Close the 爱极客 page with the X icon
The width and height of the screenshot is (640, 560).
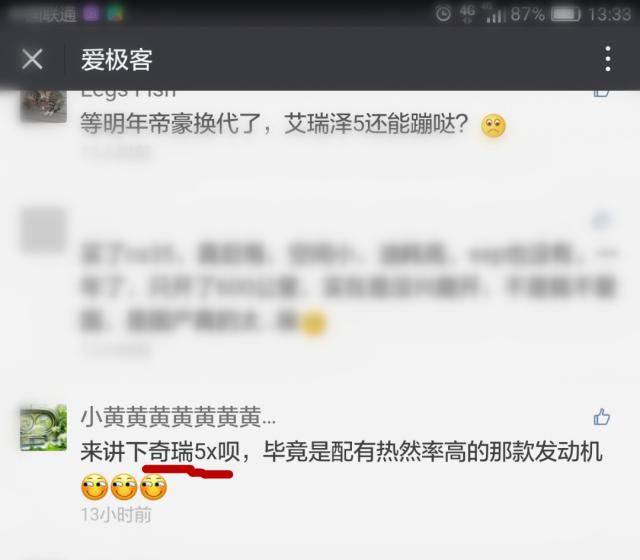[x=32, y=60]
